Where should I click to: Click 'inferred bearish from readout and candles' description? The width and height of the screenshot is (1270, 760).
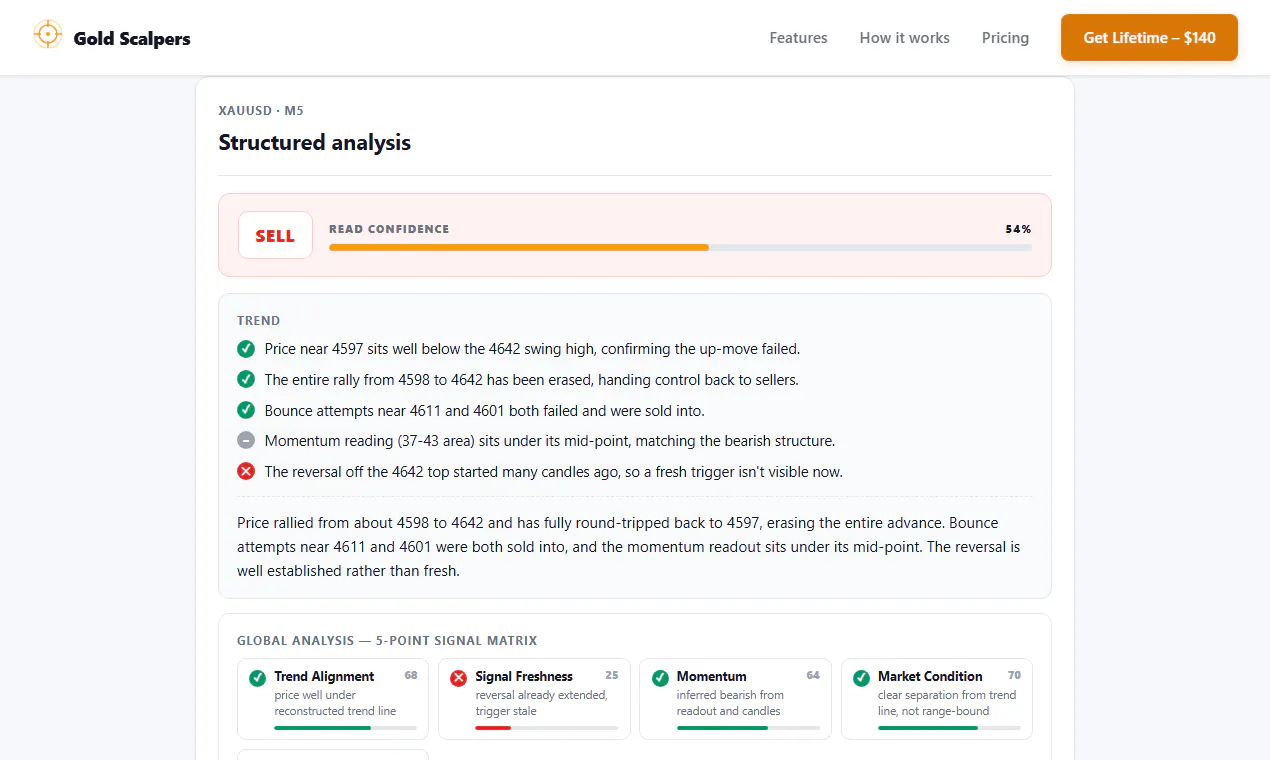730,703
